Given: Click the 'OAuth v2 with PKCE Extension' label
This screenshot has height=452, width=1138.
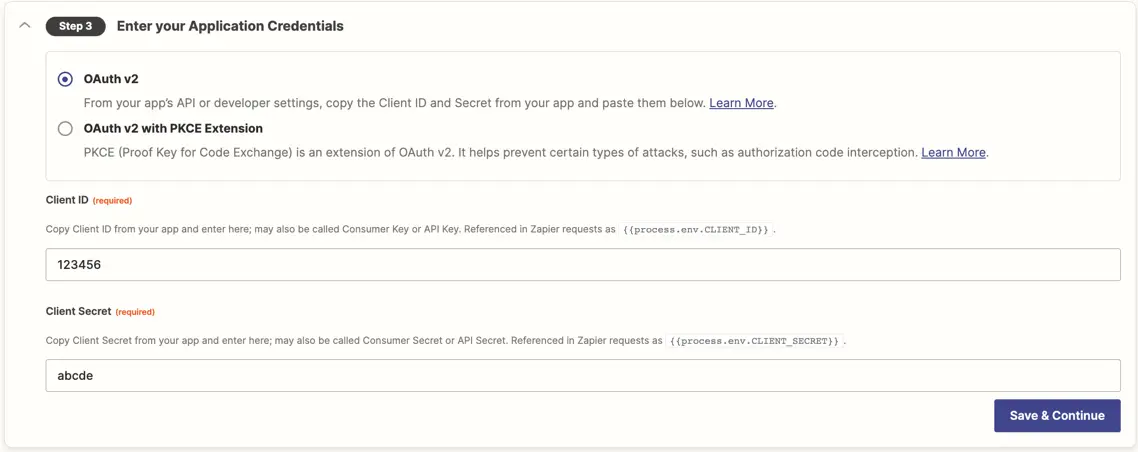Looking at the screenshot, I should coord(173,128).
